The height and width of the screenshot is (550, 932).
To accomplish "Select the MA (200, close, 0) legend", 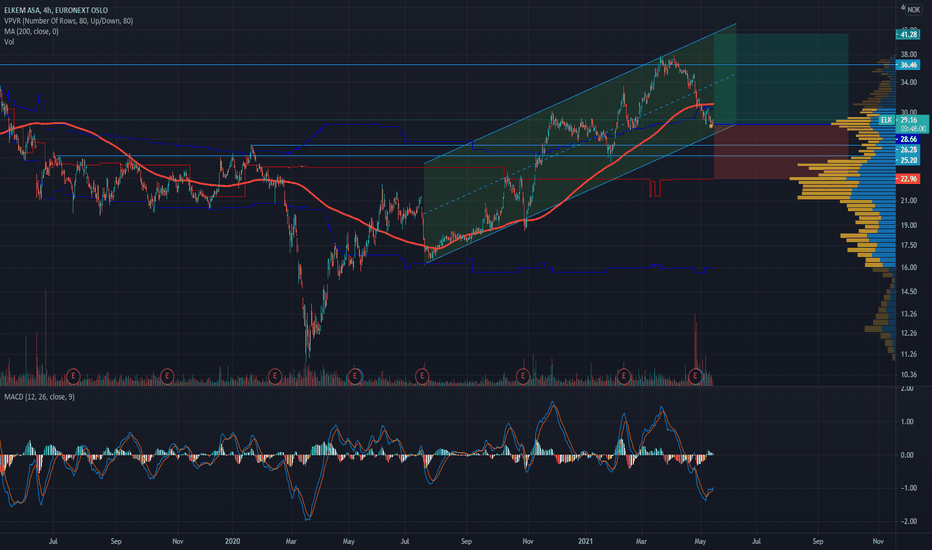I will [x=32, y=32].
